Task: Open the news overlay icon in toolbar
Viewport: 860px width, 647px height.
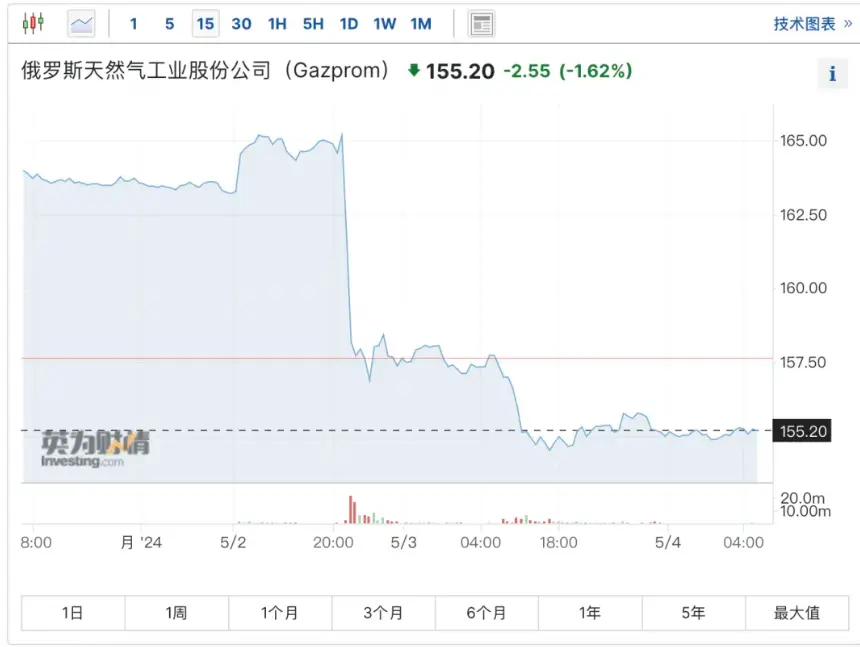Action: tap(481, 23)
